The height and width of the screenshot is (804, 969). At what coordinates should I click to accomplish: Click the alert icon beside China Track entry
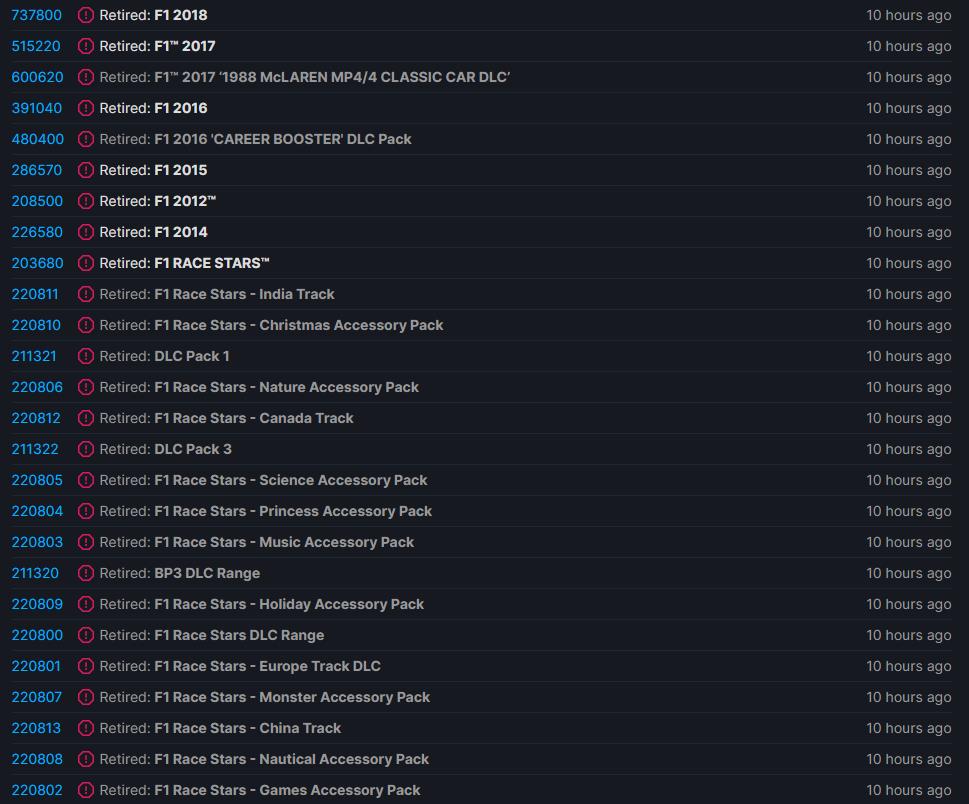coord(86,728)
